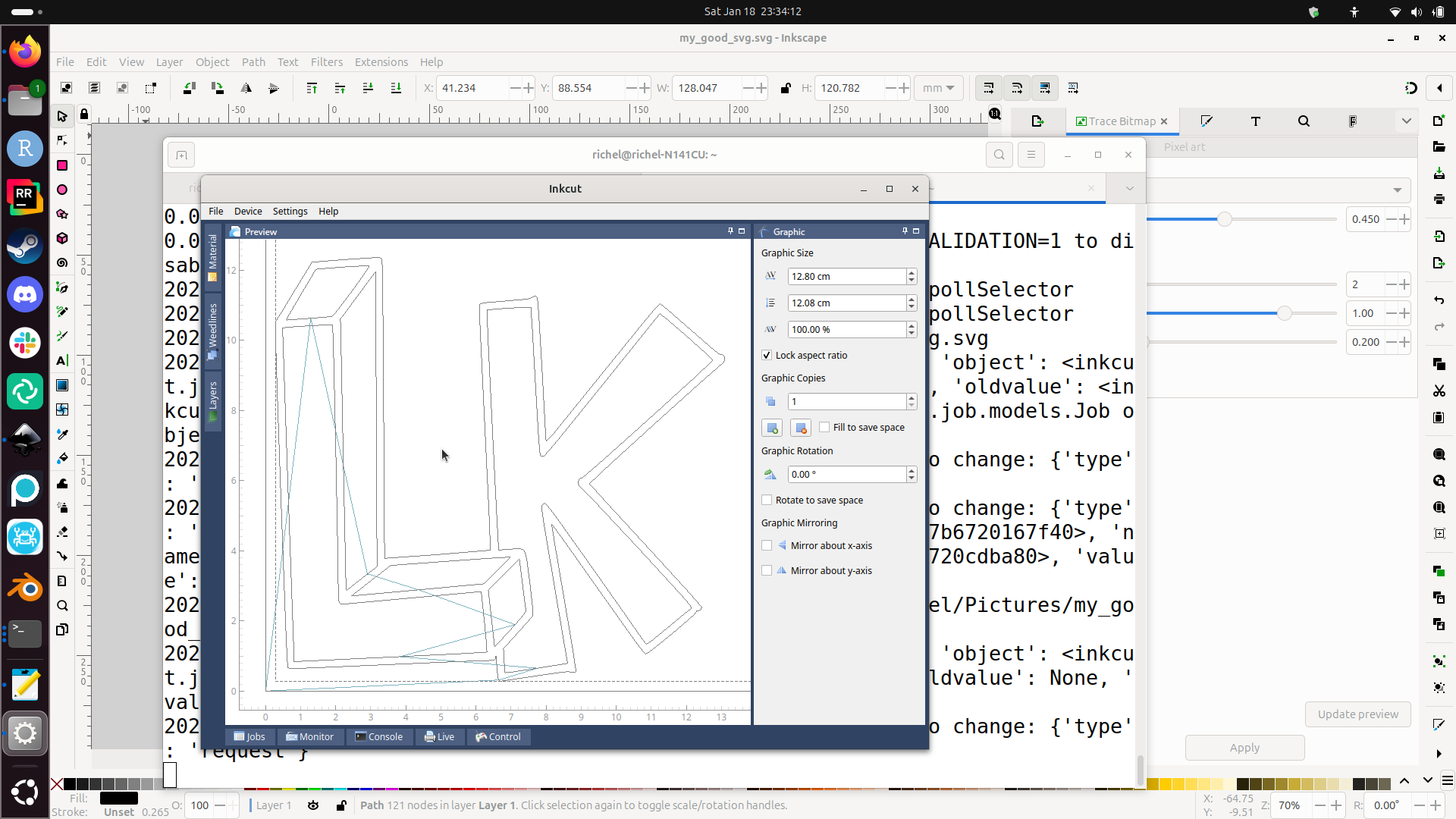This screenshot has height=819, width=1456.
Task: Click Update preview button
Action: point(1357,714)
